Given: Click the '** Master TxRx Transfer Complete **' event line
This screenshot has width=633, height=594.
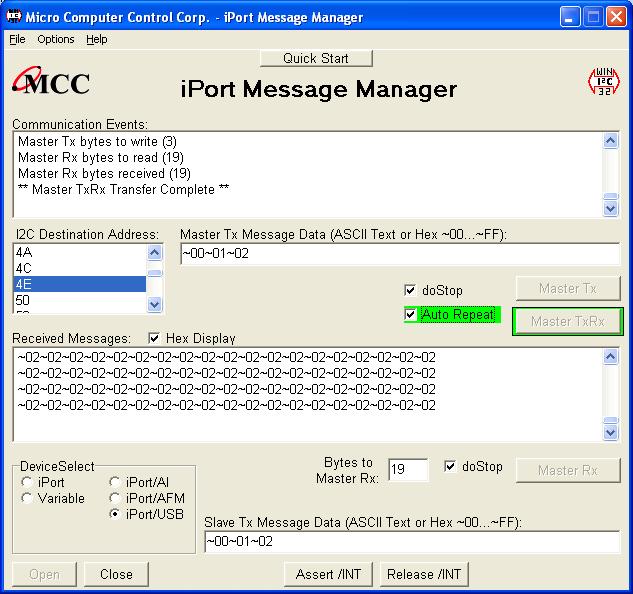Looking at the screenshot, I should pos(124,189).
